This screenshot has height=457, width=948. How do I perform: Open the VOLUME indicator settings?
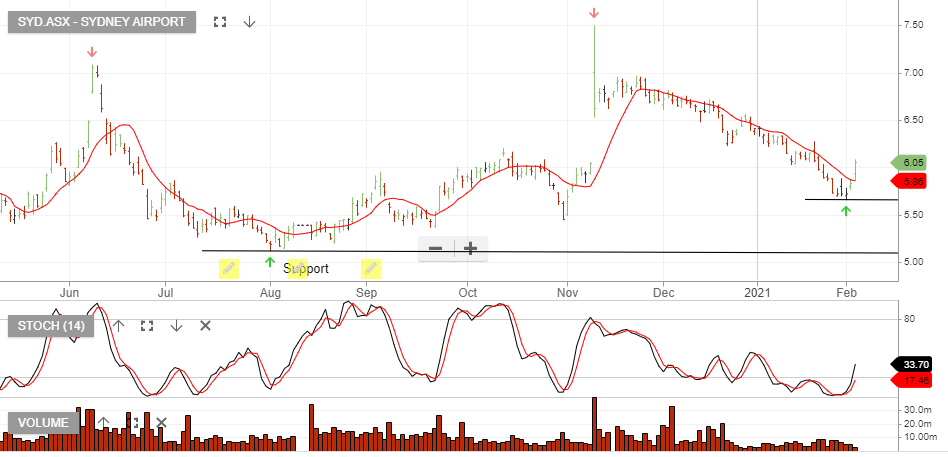pyautogui.click(x=44, y=423)
